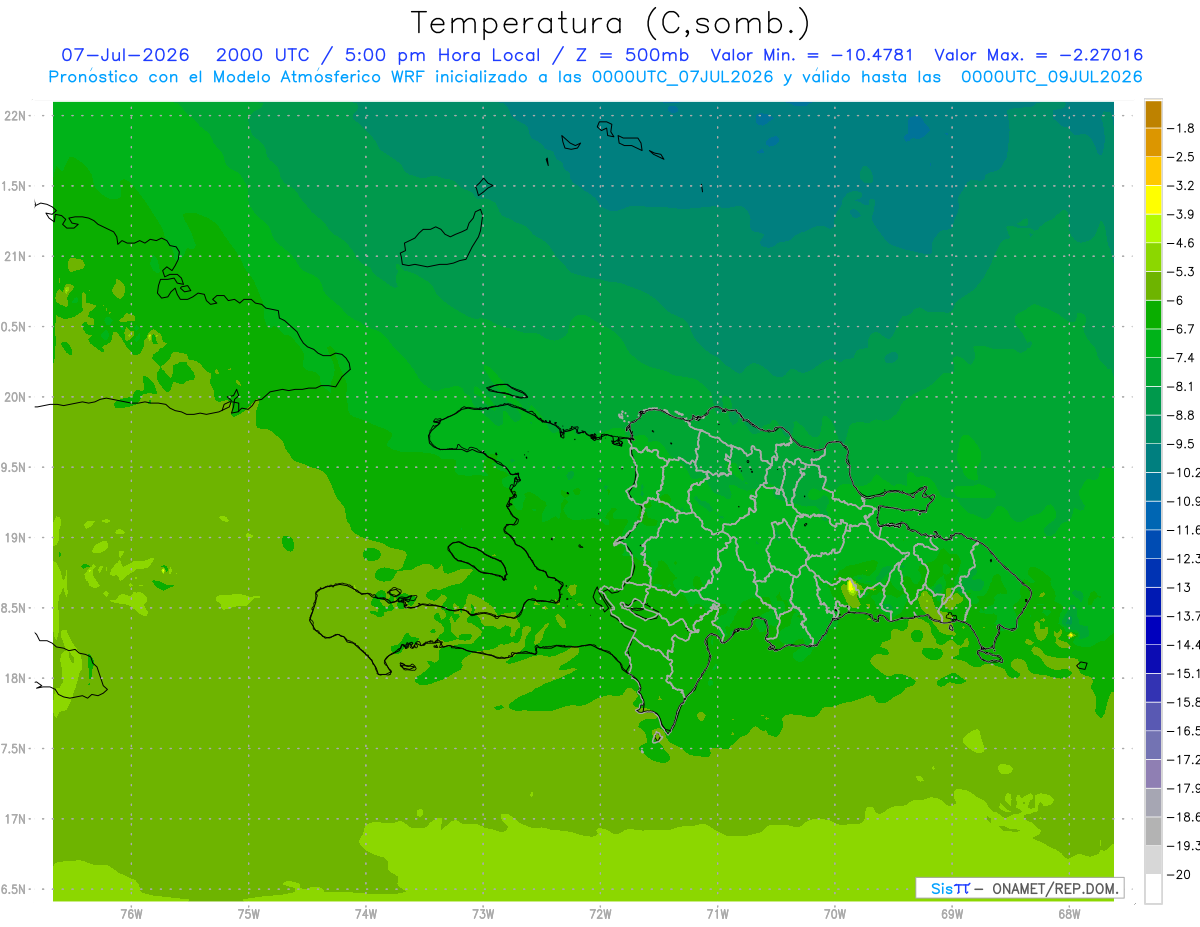1200x927 pixels.
Task: Click the initialization time "0000UTC_07JUL2026"
Action: tap(683, 77)
